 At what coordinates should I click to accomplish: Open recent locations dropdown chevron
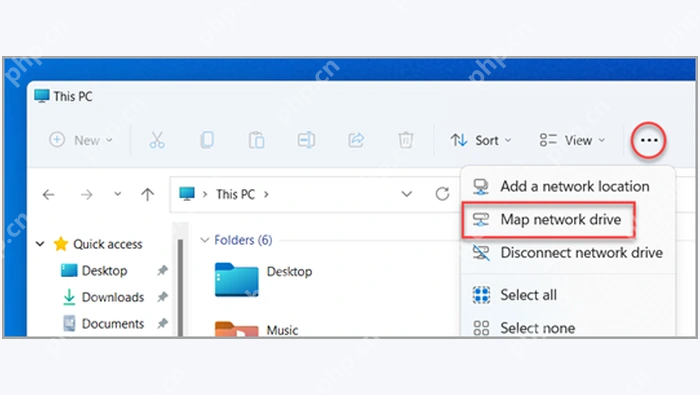click(x=117, y=194)
